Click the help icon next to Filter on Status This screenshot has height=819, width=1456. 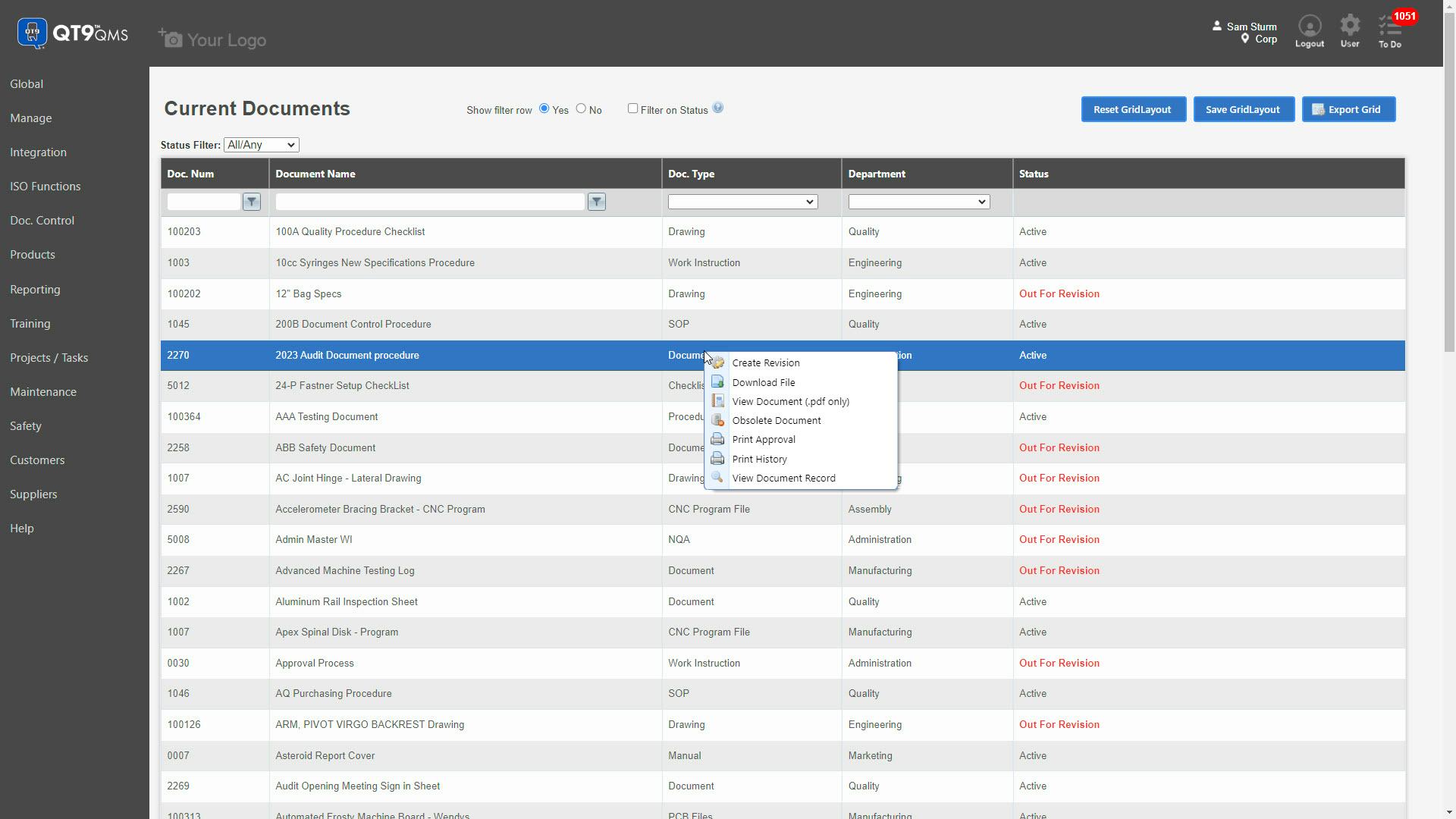tap(717, 108)
